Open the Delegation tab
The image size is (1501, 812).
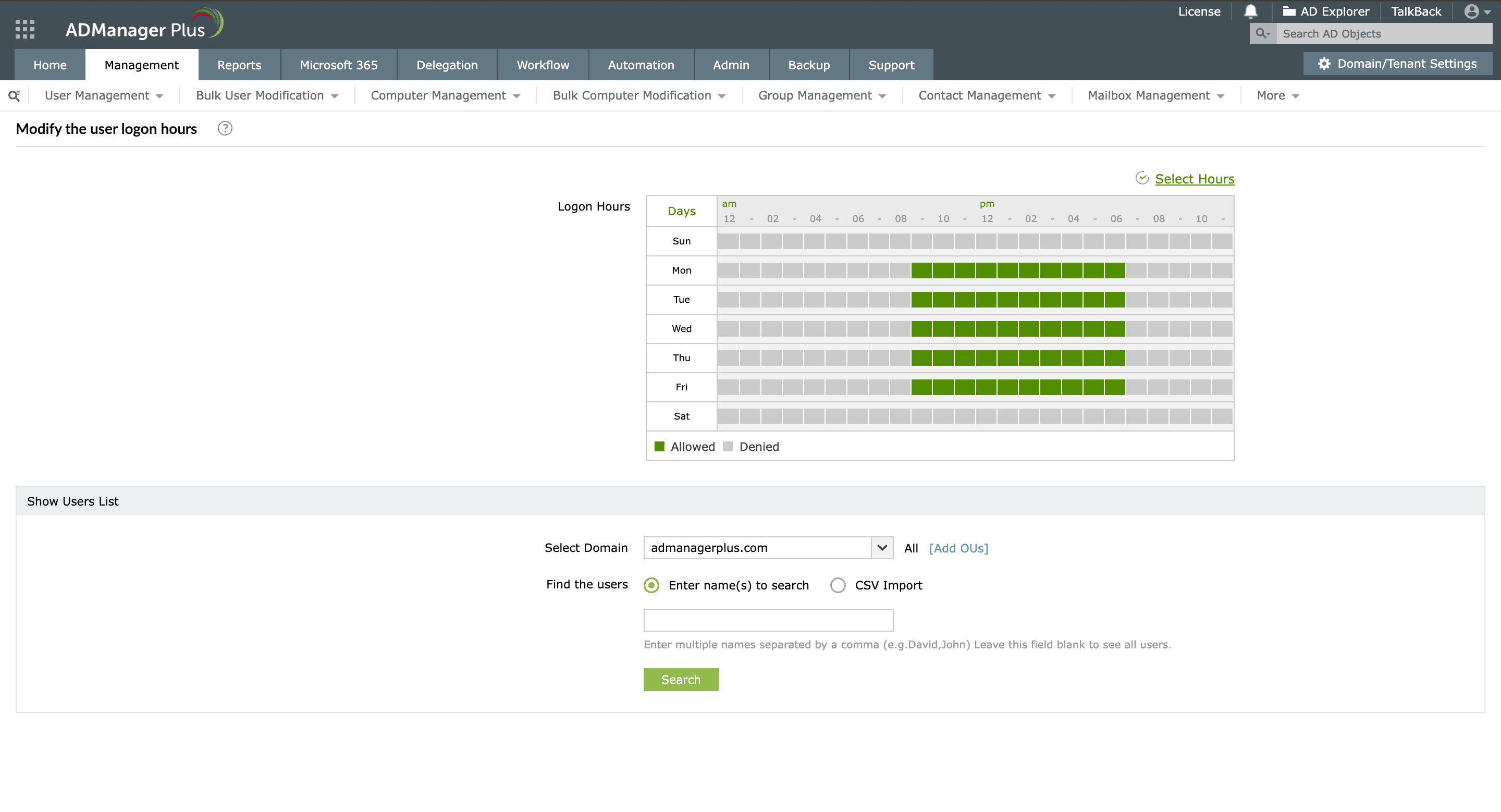click(447, 65)
